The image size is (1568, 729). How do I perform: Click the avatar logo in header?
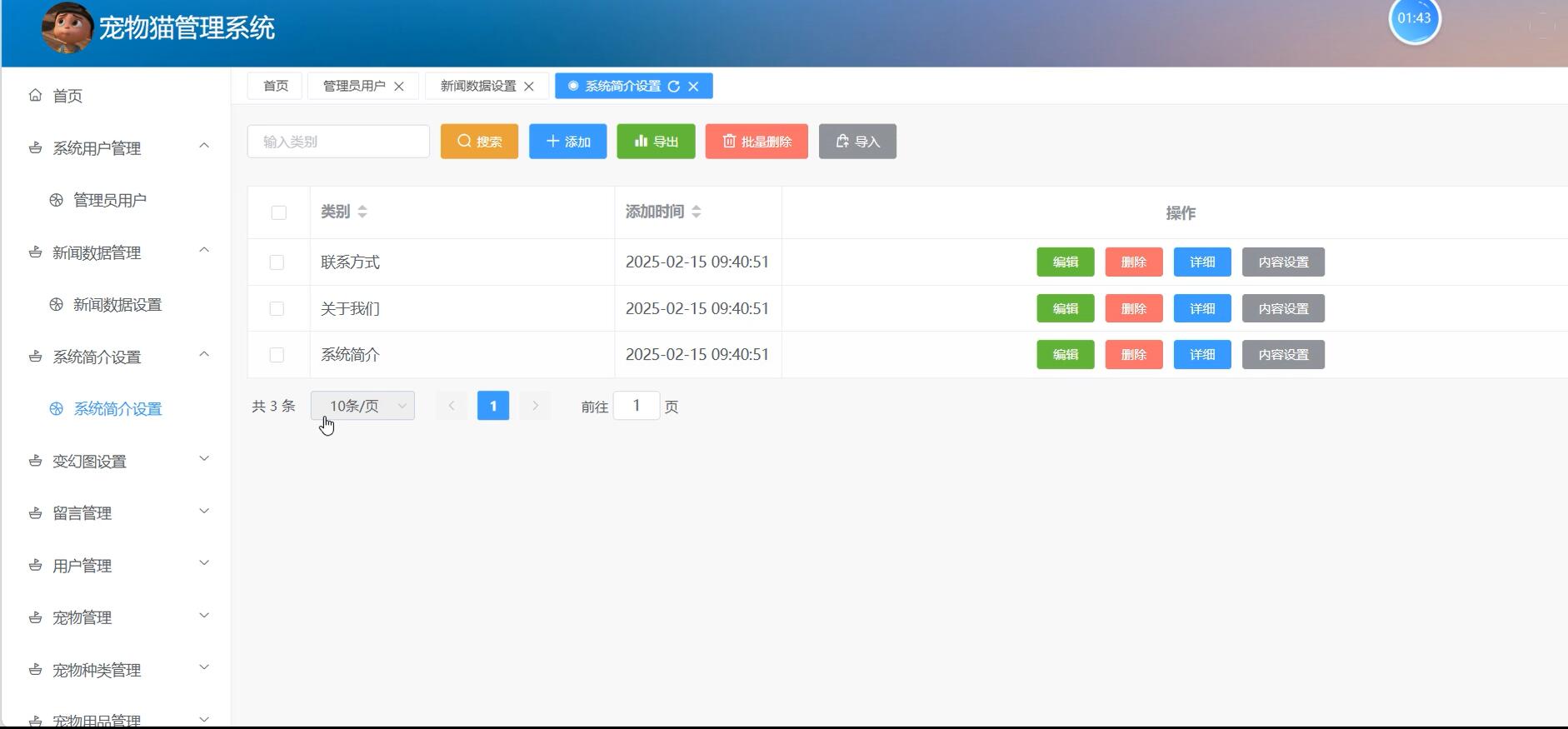67,28
